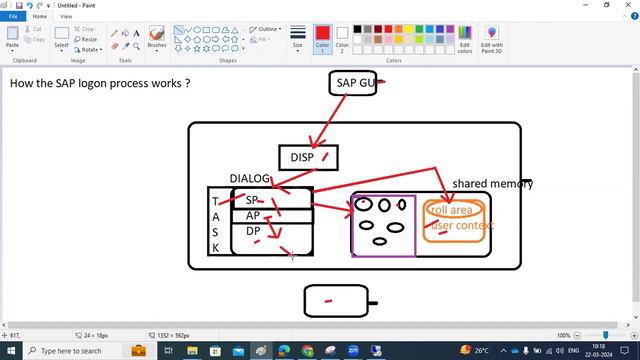640x360 pixels.
Task: Select the Color picker eyedropper tool
Action: pyautogui.click(x=126, y=47)
